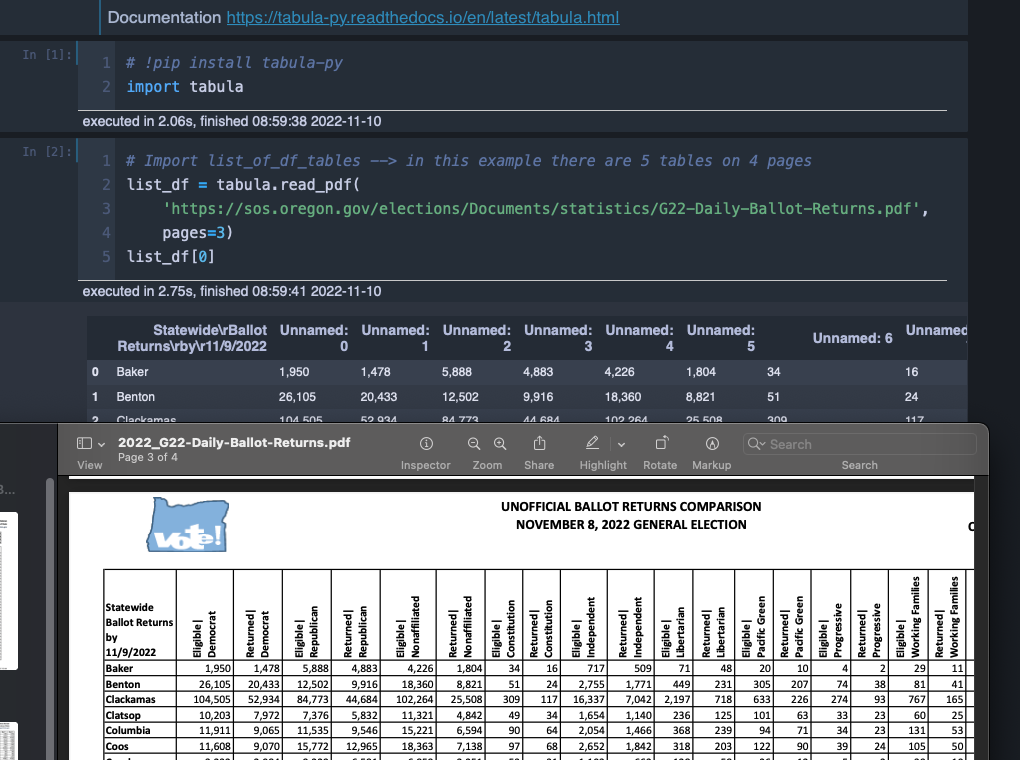Click the Preview sidebar scrollbar
The height and width of the screenshot is (760, 1020).
pyautogui.click(x=50, y=618)
